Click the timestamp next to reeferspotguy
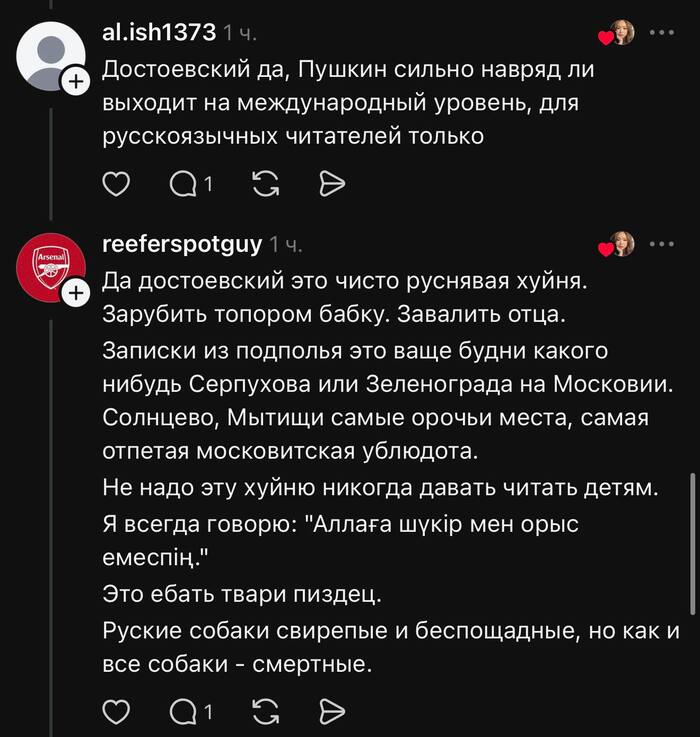 pos(286,245)
